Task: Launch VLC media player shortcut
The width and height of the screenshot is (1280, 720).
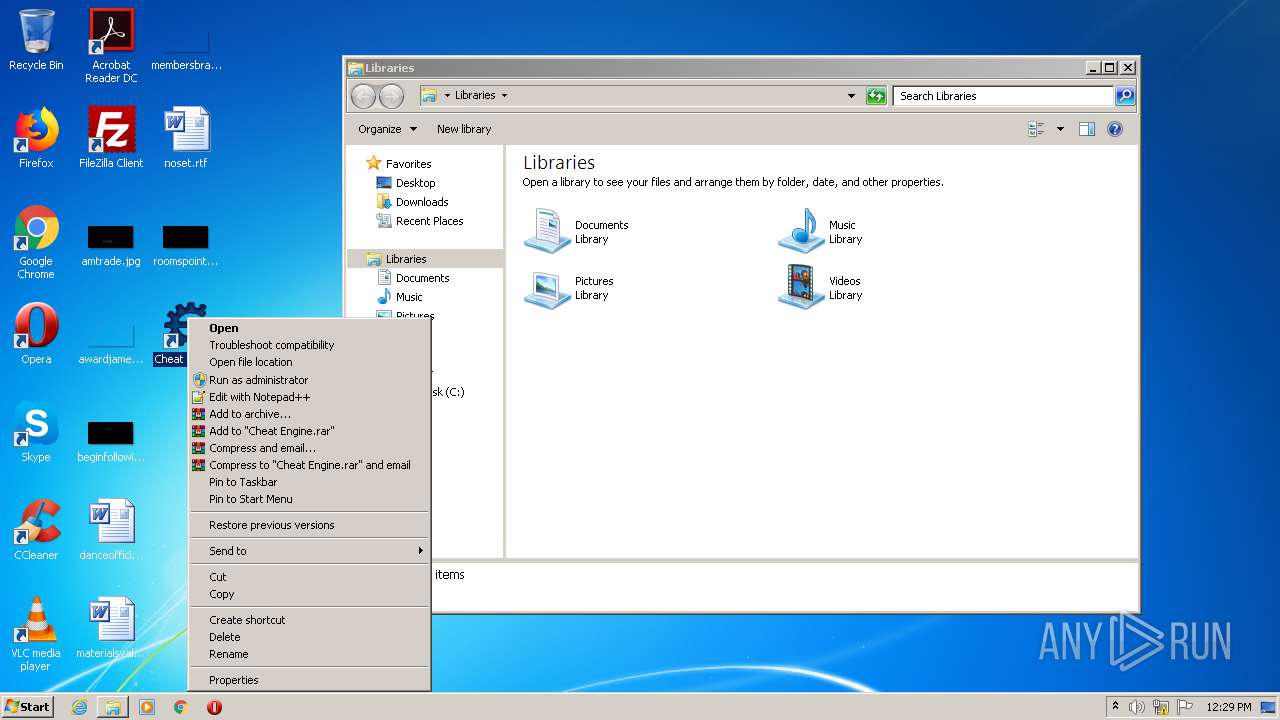Action: [36, 634]
